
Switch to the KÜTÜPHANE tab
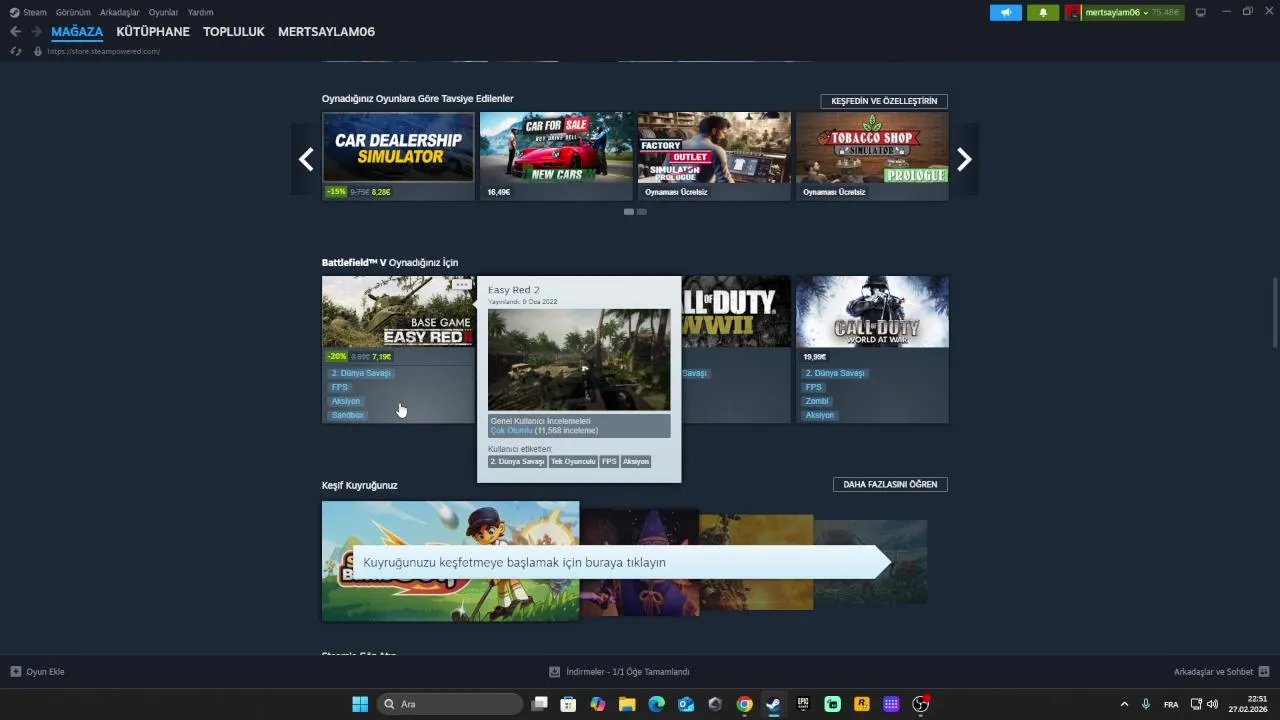[153, 32]
